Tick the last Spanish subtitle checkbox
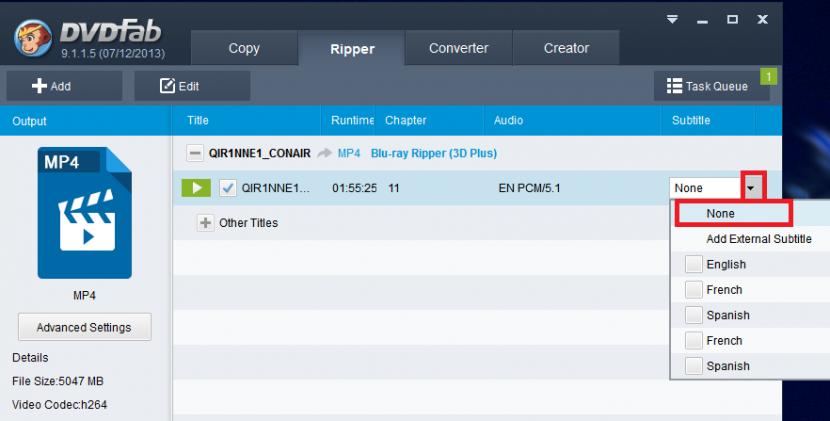The height and width of the screenshot is (421, 830). 693,366
